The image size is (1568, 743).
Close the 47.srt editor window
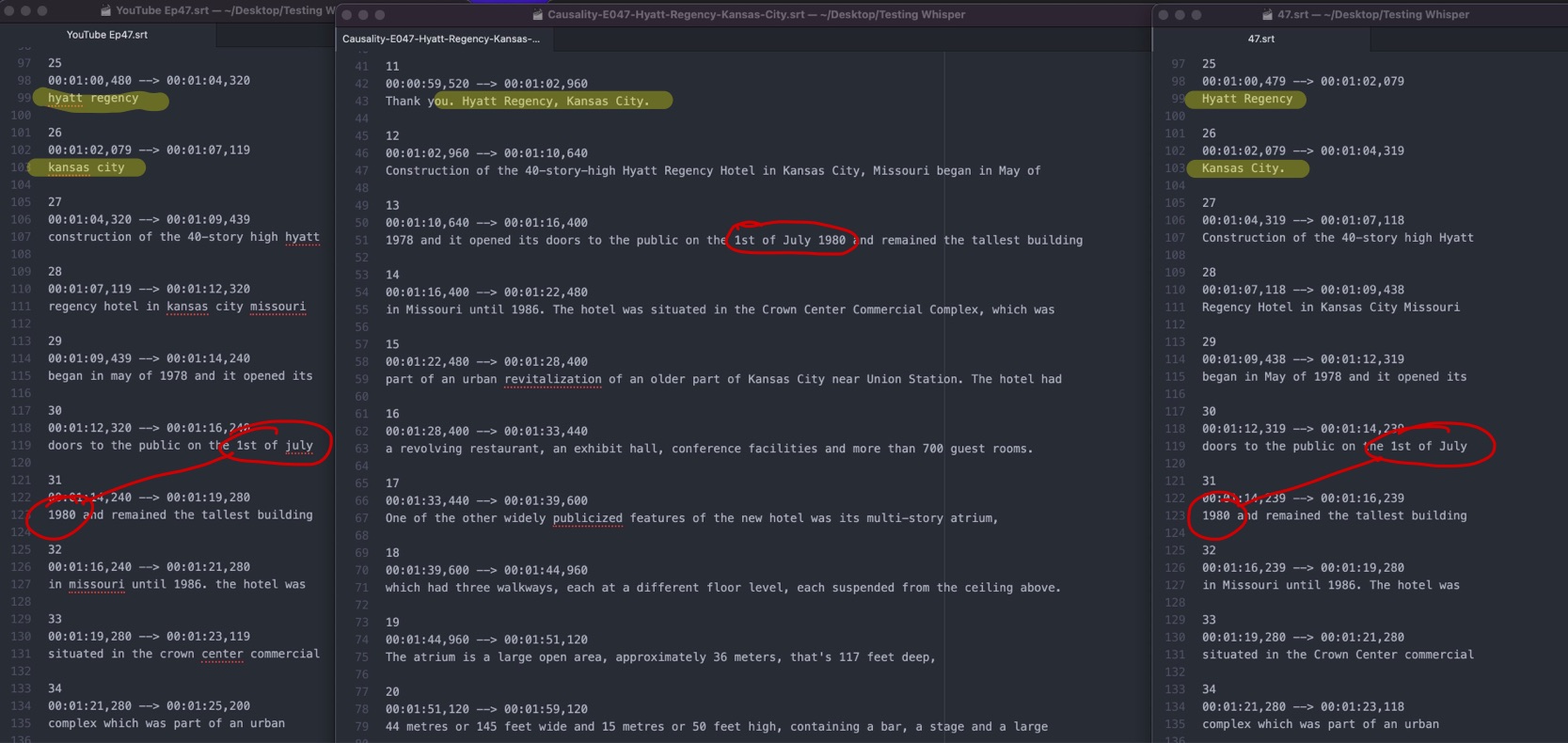pyautogui.click(x=1163, y=15)
